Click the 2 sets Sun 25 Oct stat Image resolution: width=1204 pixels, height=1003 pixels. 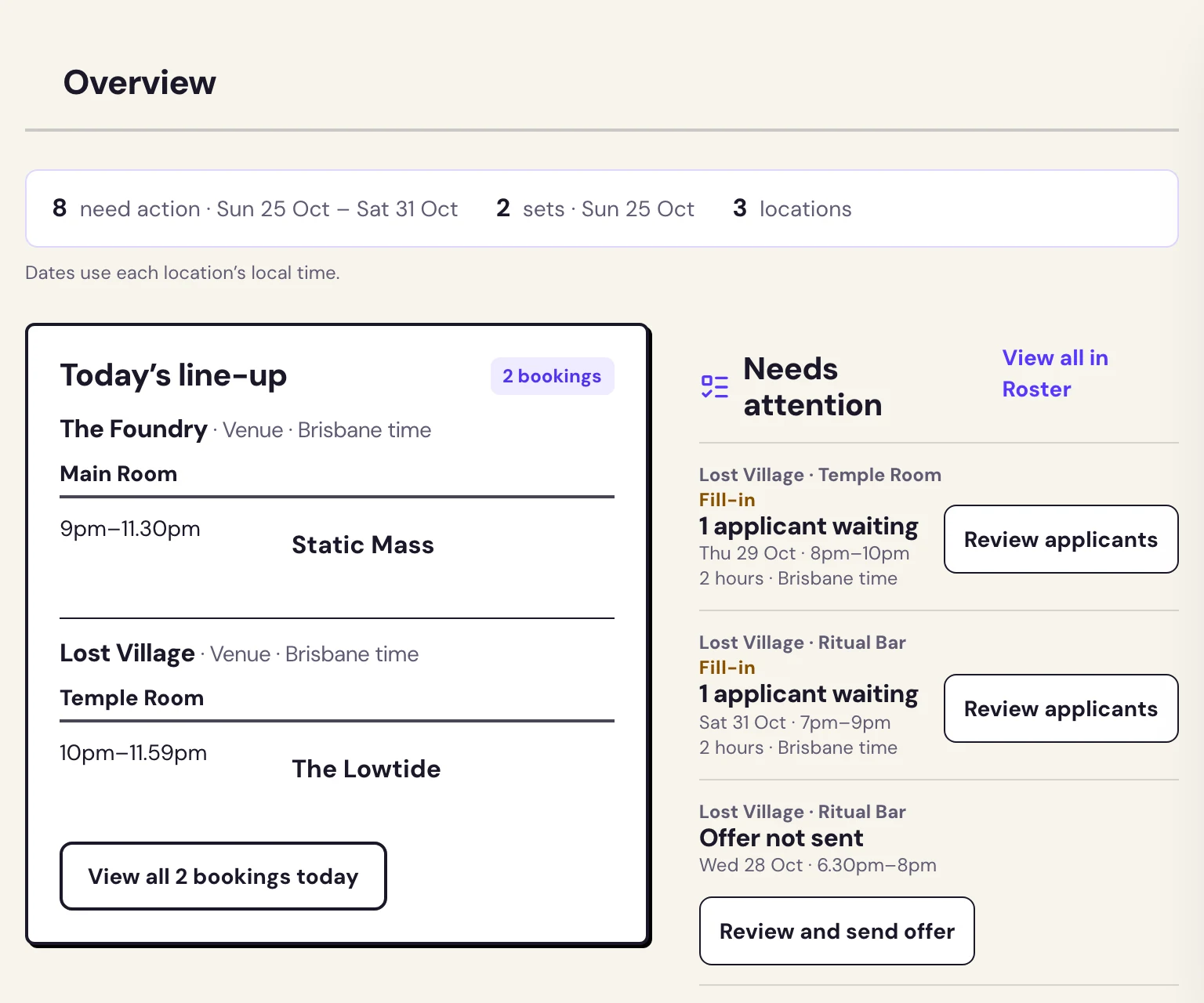[x=595, y=208]
